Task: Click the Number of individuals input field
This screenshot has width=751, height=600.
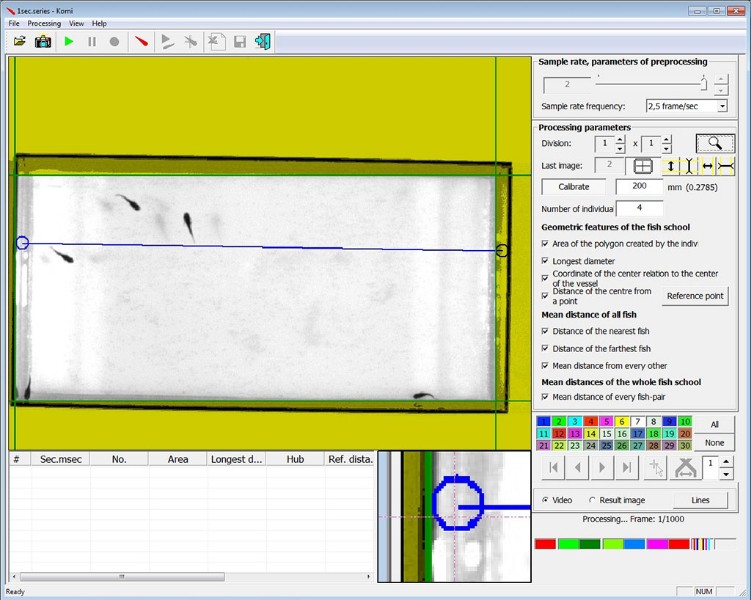Action: (639, 208)
